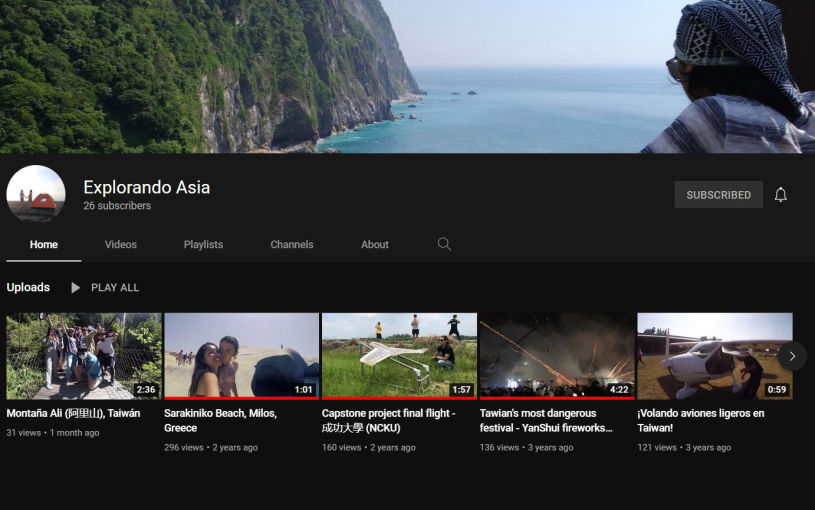Open Volando aviones ligeros thumbnail
This screenshot has height=510, width=815.
[715, 356]
